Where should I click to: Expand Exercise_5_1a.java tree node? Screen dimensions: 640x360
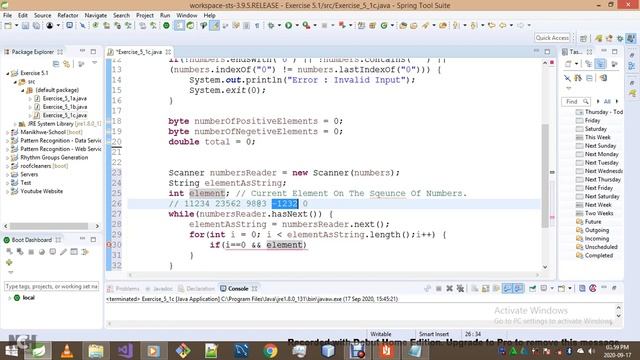(x=30, y=98)
